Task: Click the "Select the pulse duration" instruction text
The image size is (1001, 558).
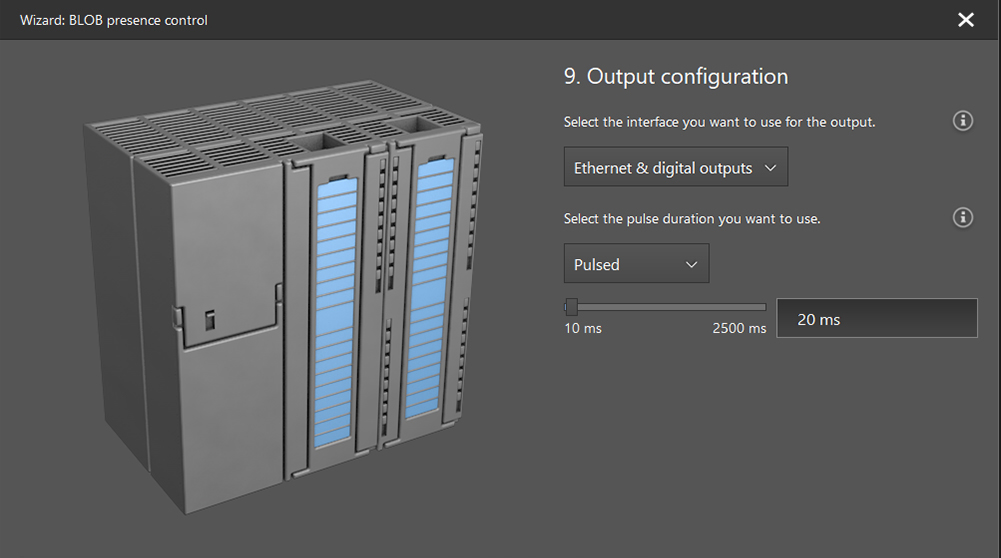Action: click(x=692, y=218)
